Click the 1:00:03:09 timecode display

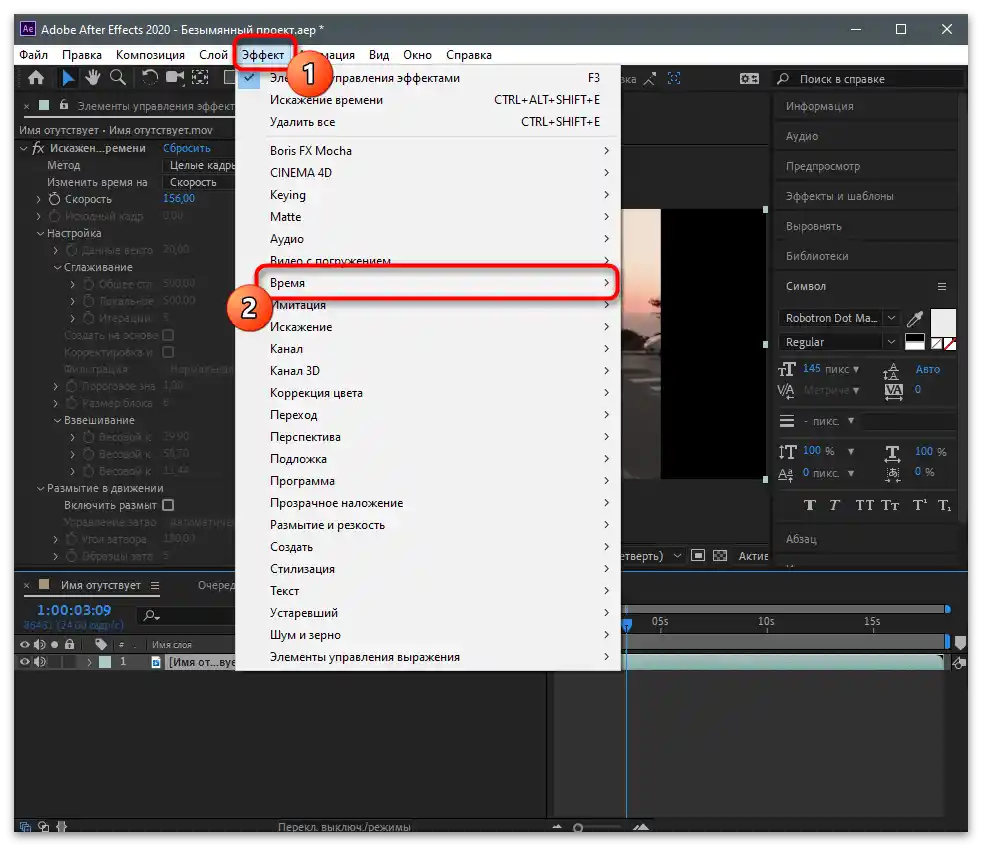coord(74,610)
